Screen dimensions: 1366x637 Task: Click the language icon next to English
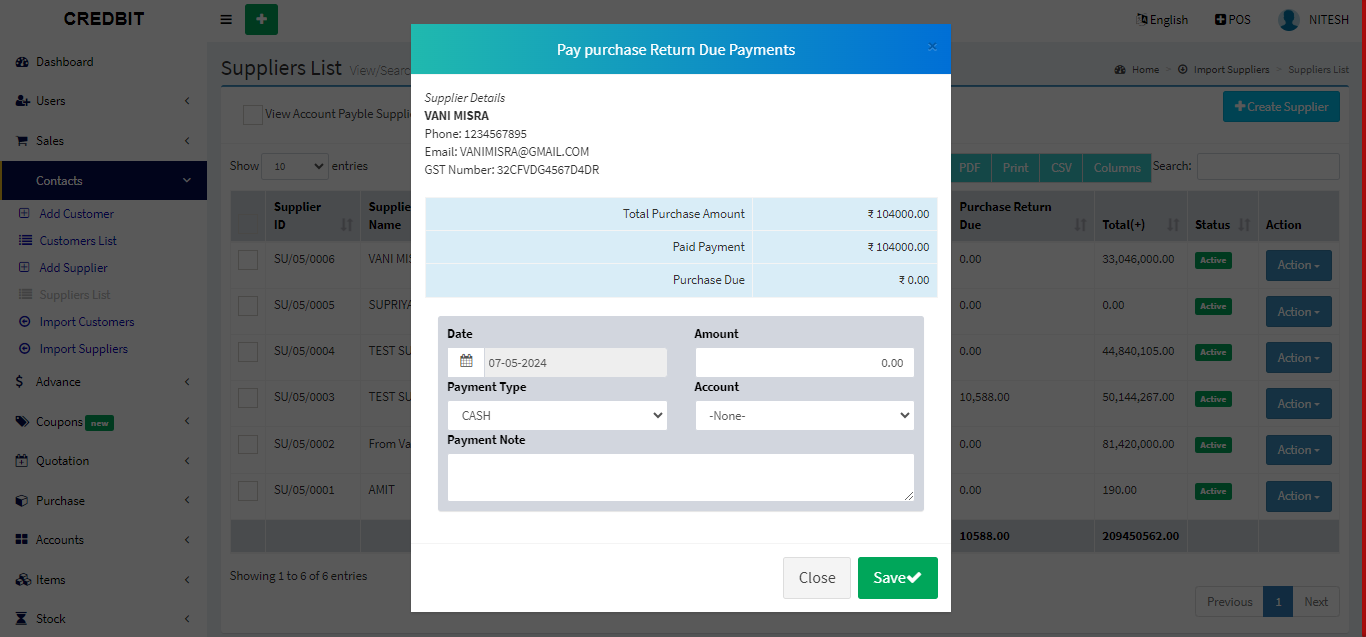tap(1142, 19)
